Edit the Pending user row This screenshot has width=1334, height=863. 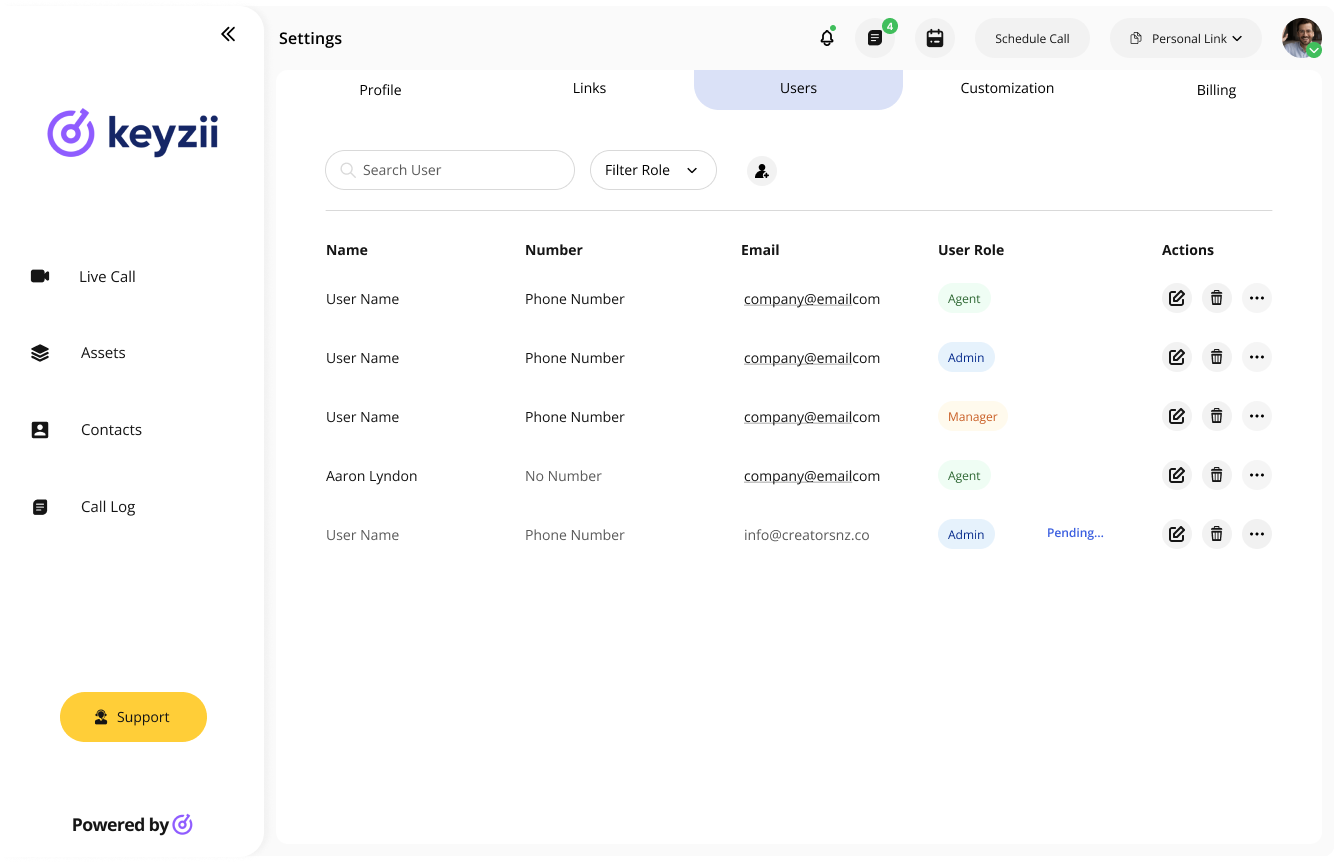tap(1177, 534)
